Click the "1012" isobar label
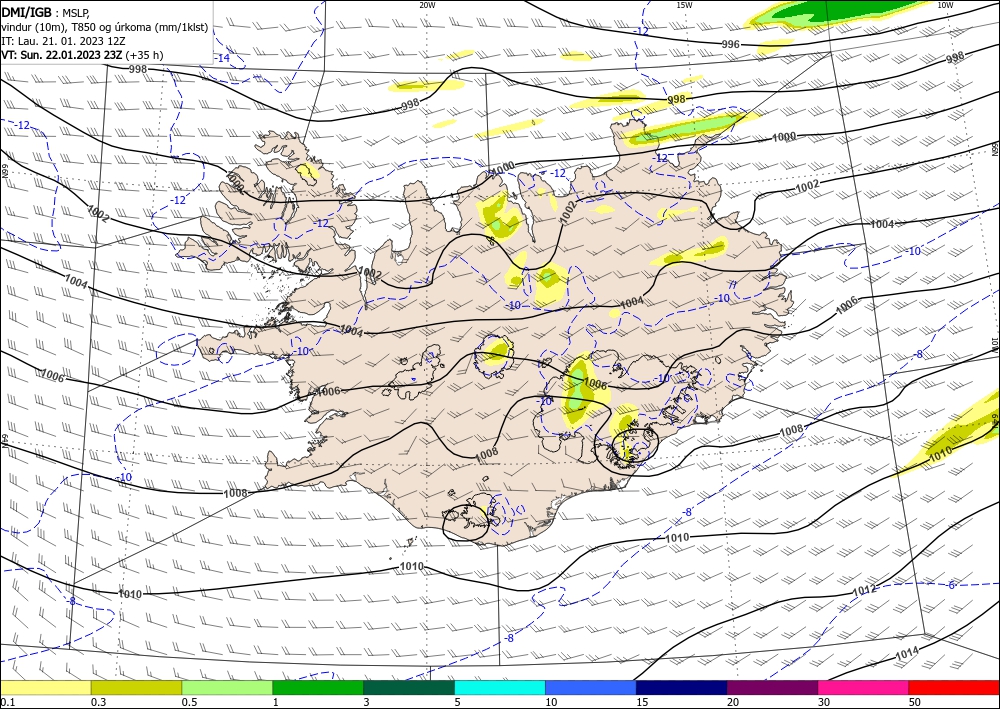This screenshot has width=1000, height=709. pos(865,591)
